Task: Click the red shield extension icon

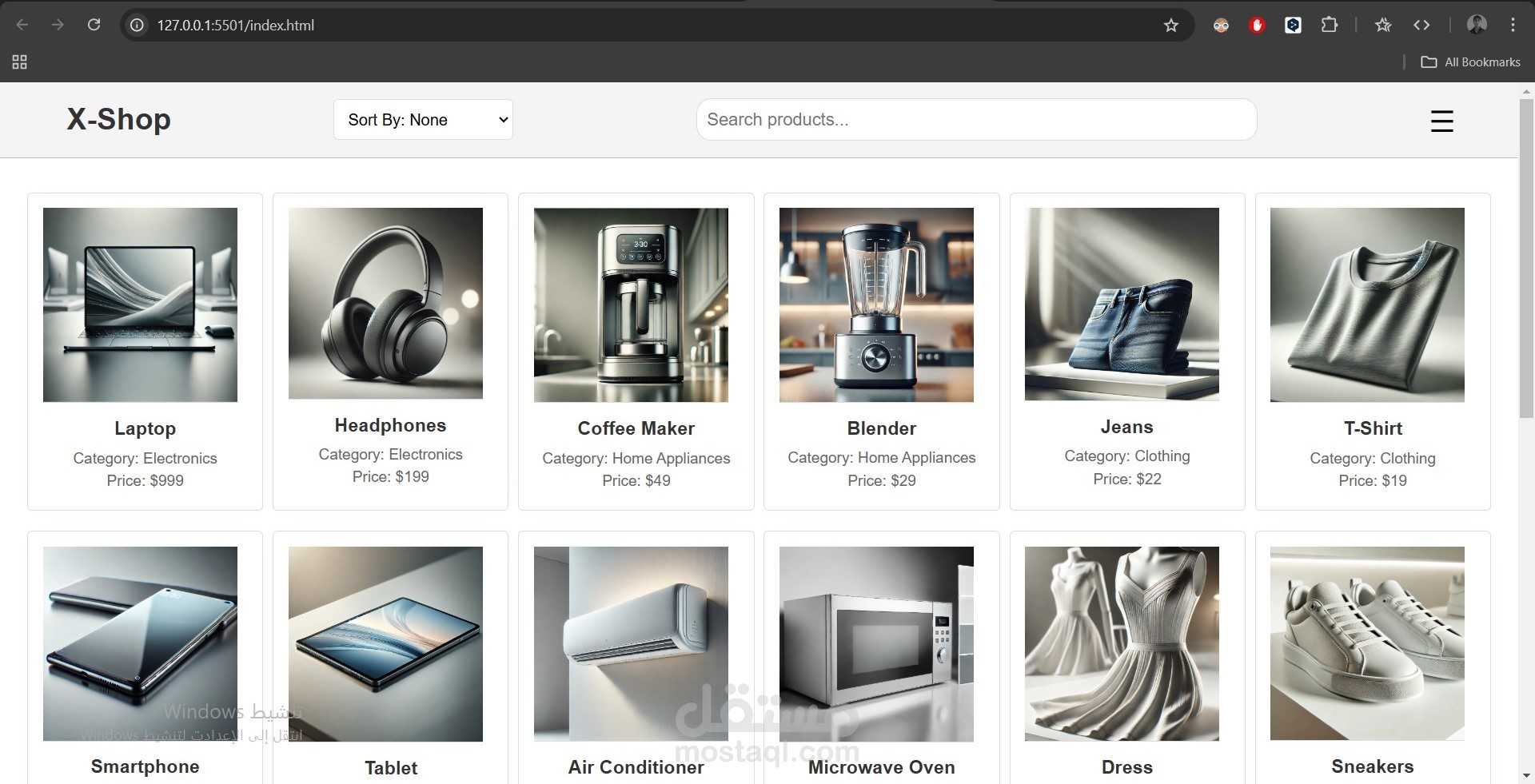Action: pos(1257,26)
